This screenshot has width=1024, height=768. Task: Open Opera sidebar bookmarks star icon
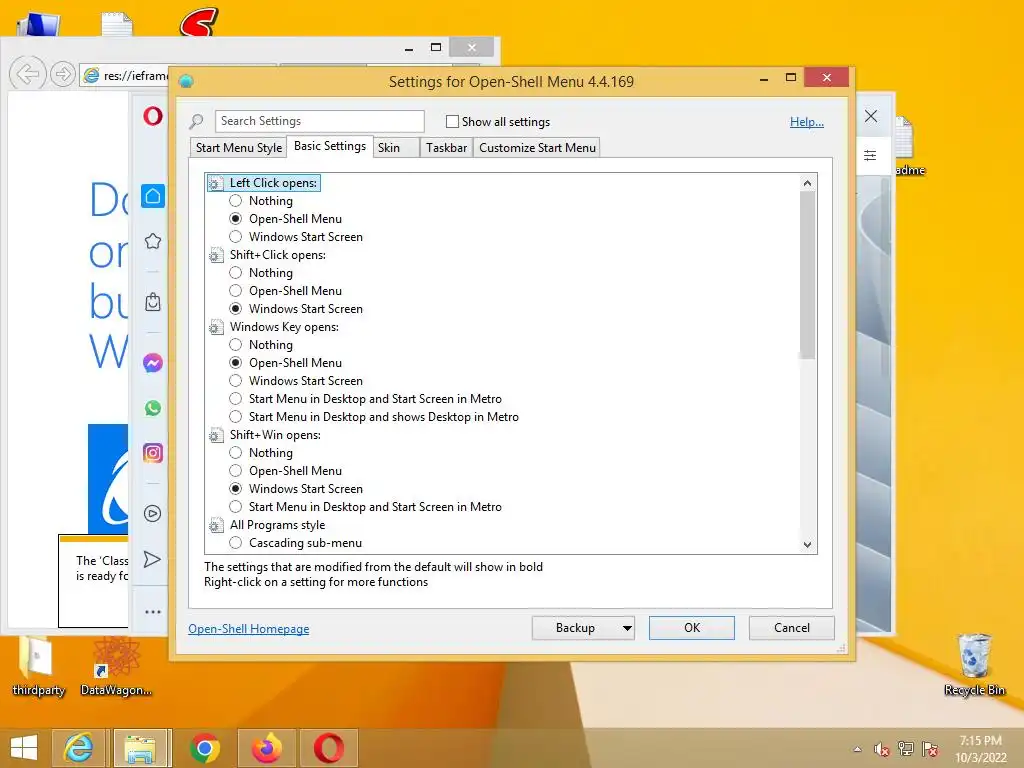point(153,242)
